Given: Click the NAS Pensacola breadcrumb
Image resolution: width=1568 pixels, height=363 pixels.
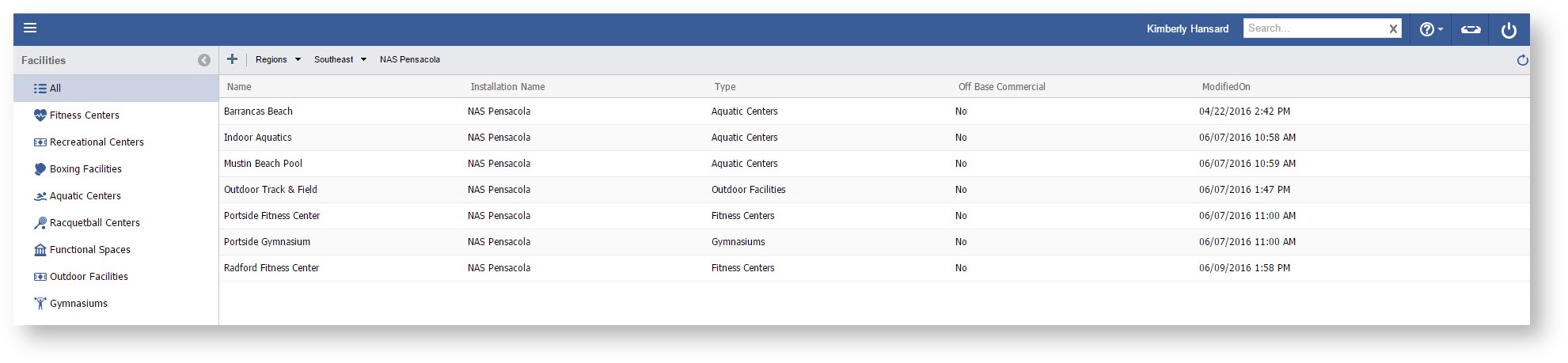Looking at the screenshot, I should [409, 59].
